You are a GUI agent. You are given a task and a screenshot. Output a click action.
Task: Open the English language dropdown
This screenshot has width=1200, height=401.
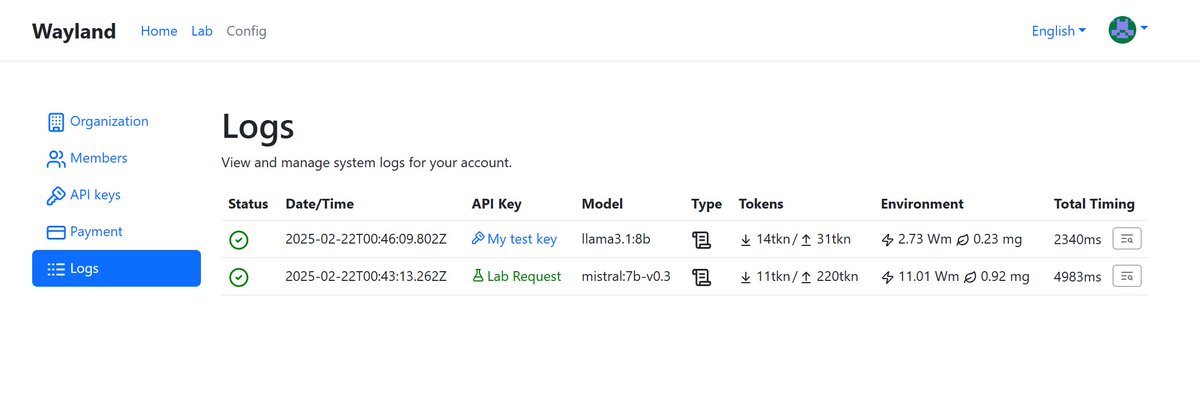tap(1059, 31)
